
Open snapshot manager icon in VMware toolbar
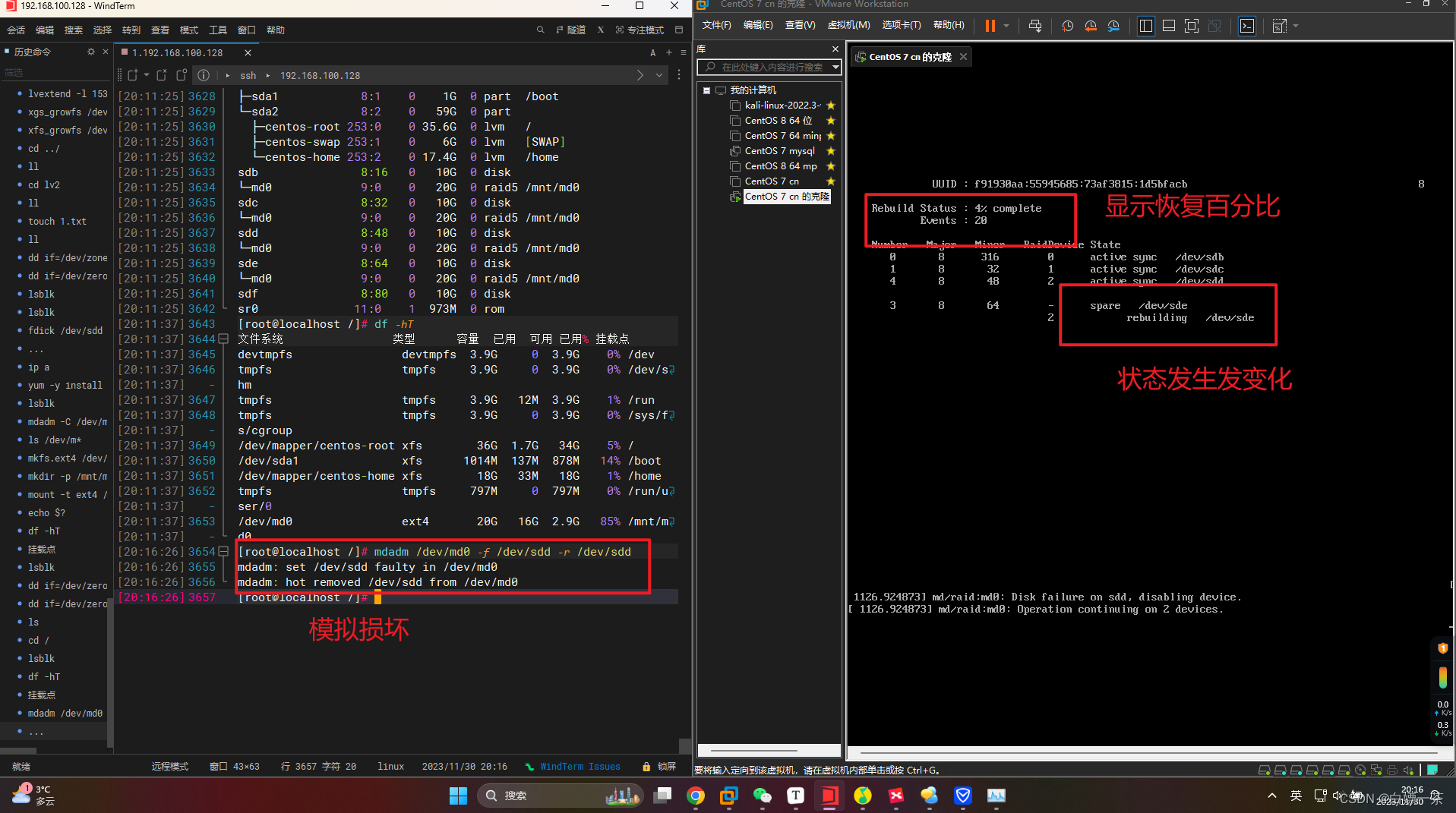[x=1113, y=26]
